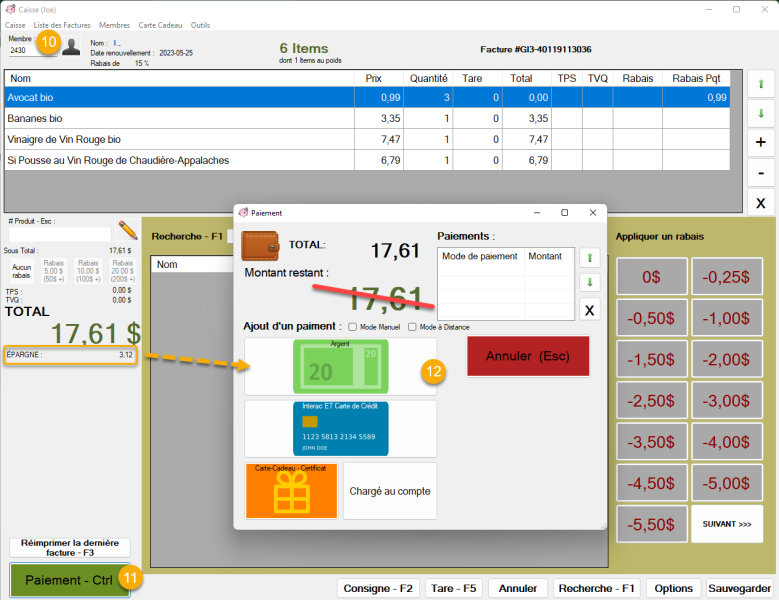Click bottom Recherche - F1 button

[x=597, y=588]
